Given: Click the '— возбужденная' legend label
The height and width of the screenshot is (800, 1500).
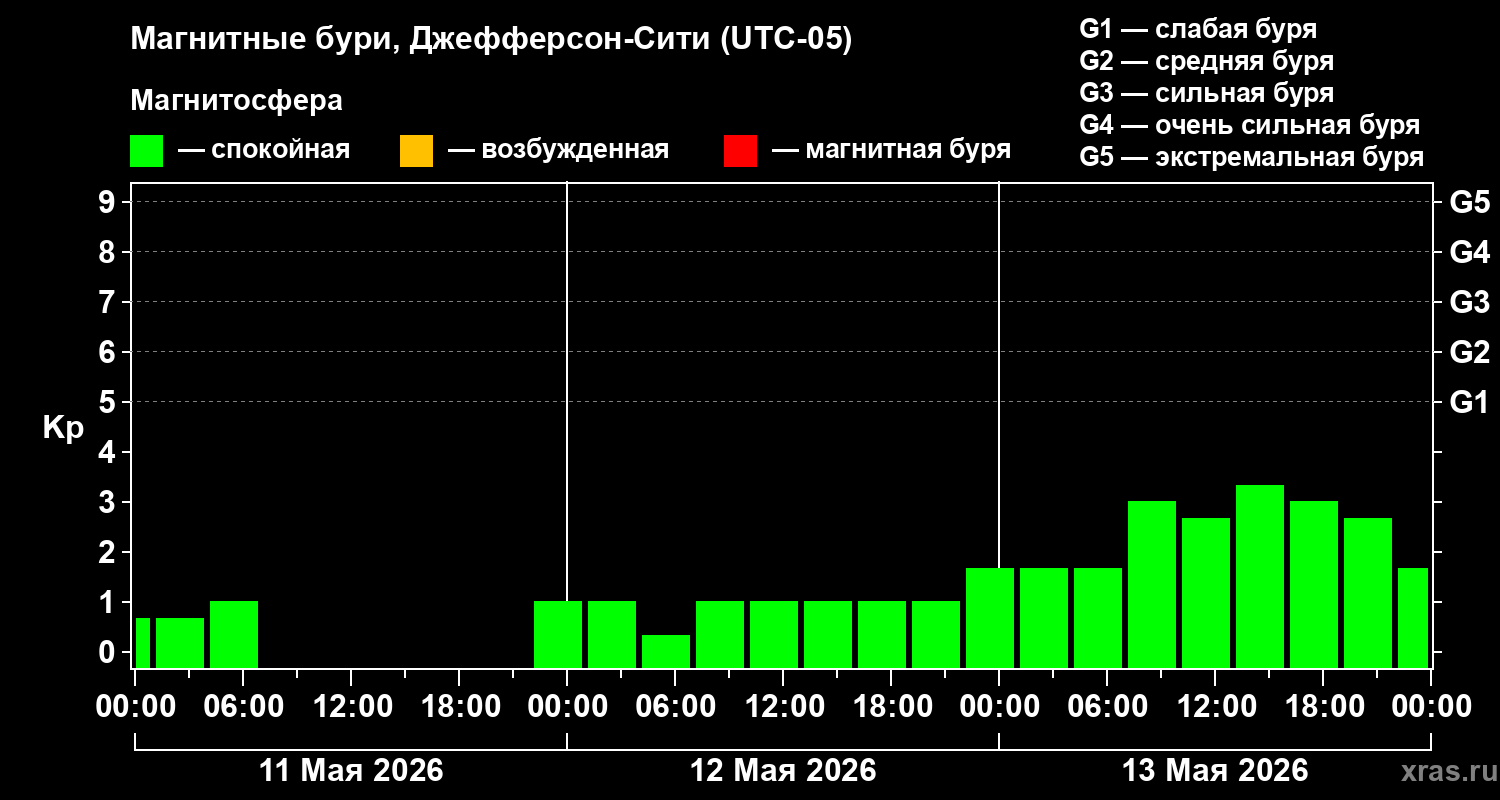Looking at the screenshot, I should 558,151.
